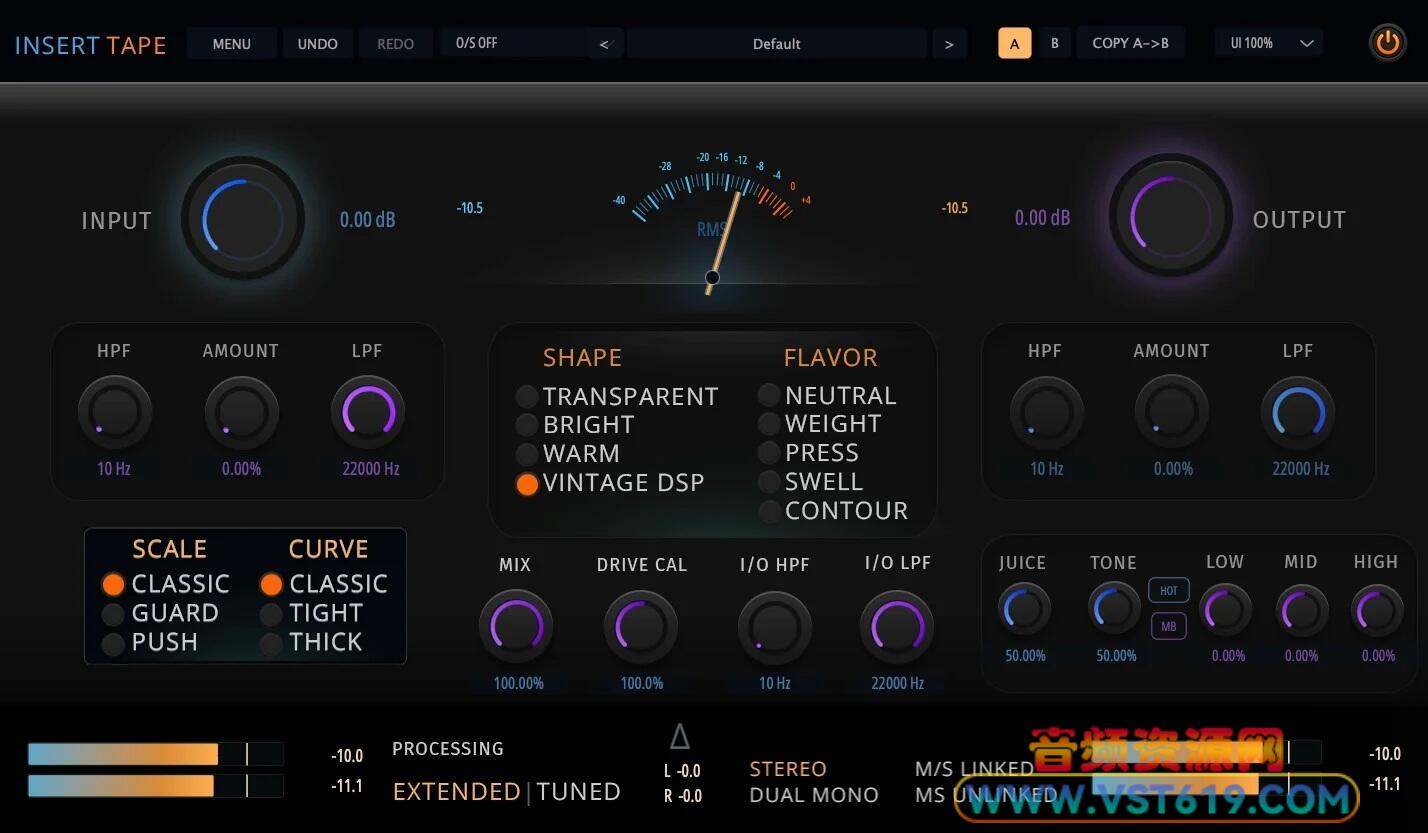
Task: Select EXTENDED processing mode
Action: coord(456,792)
